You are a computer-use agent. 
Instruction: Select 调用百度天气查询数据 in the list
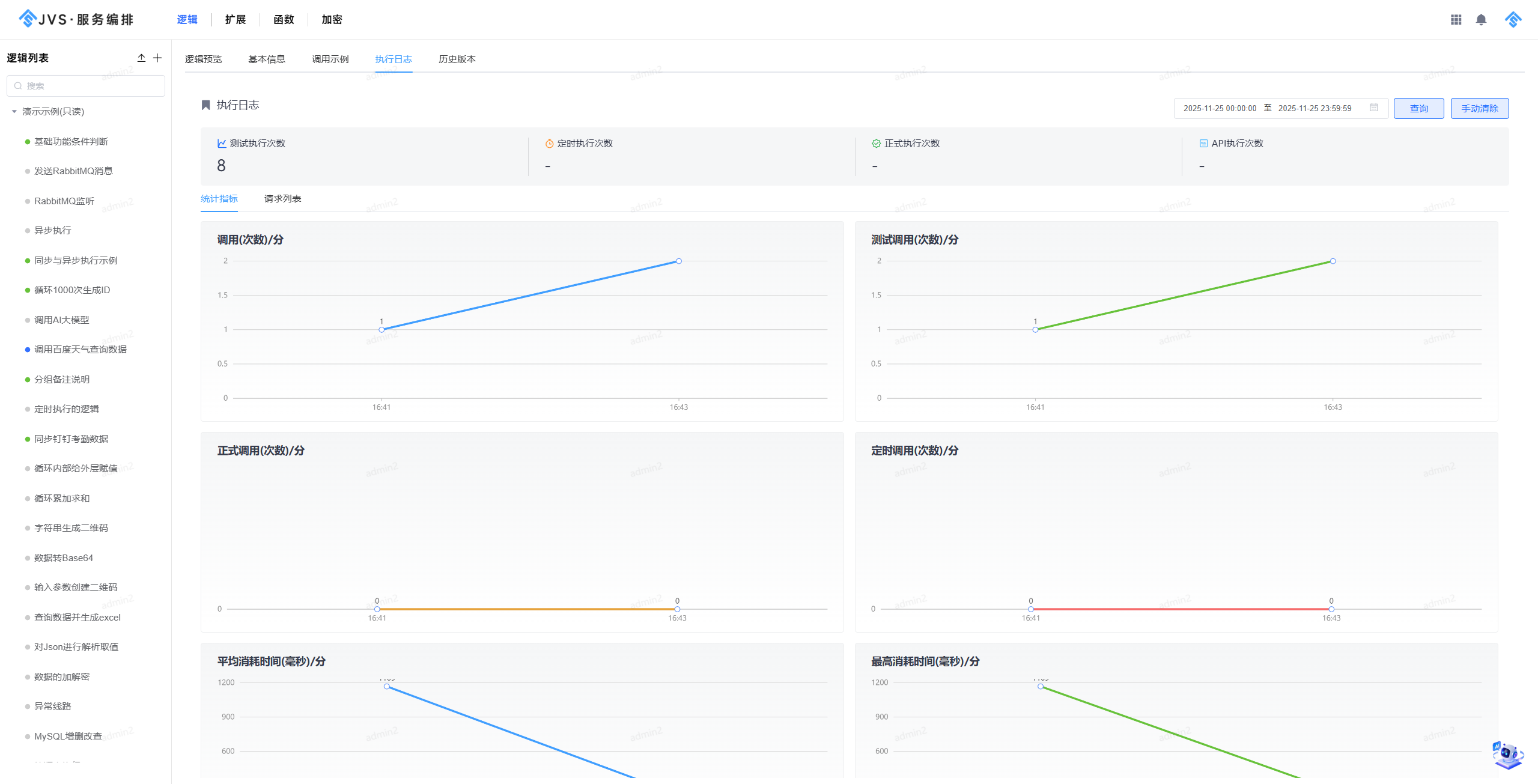coord(80,350)
